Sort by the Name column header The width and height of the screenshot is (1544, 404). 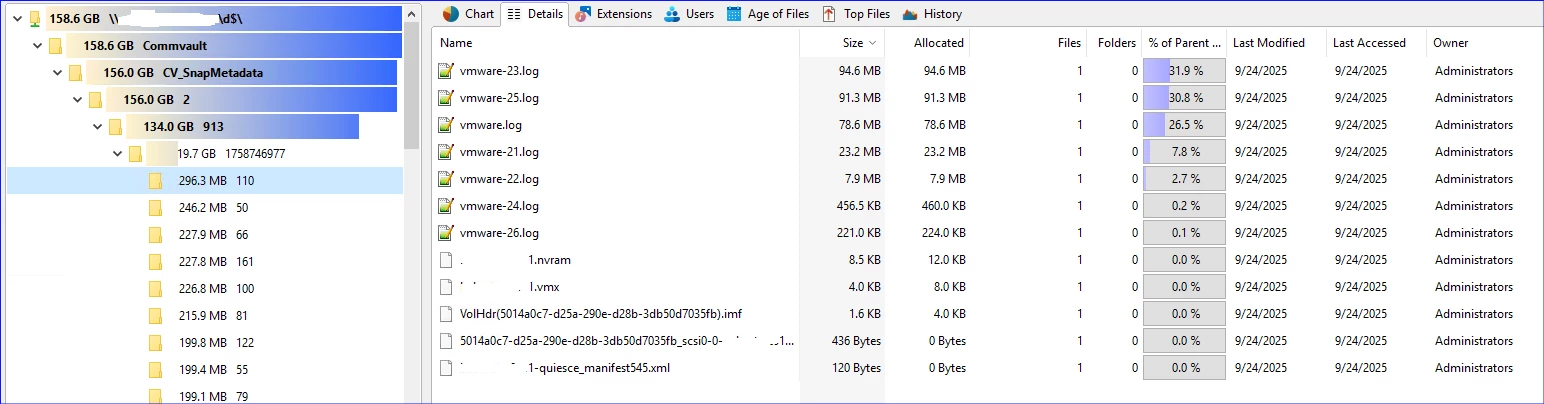tap(616, 43)
